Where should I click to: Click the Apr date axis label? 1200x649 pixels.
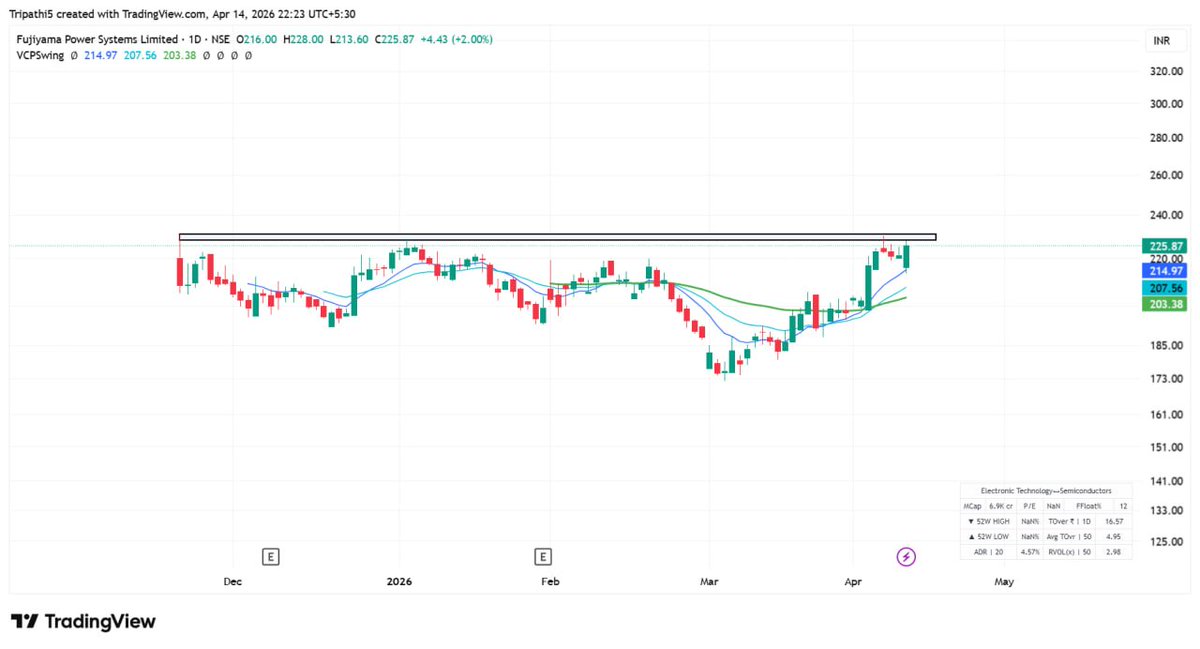[x=853, y=581]
